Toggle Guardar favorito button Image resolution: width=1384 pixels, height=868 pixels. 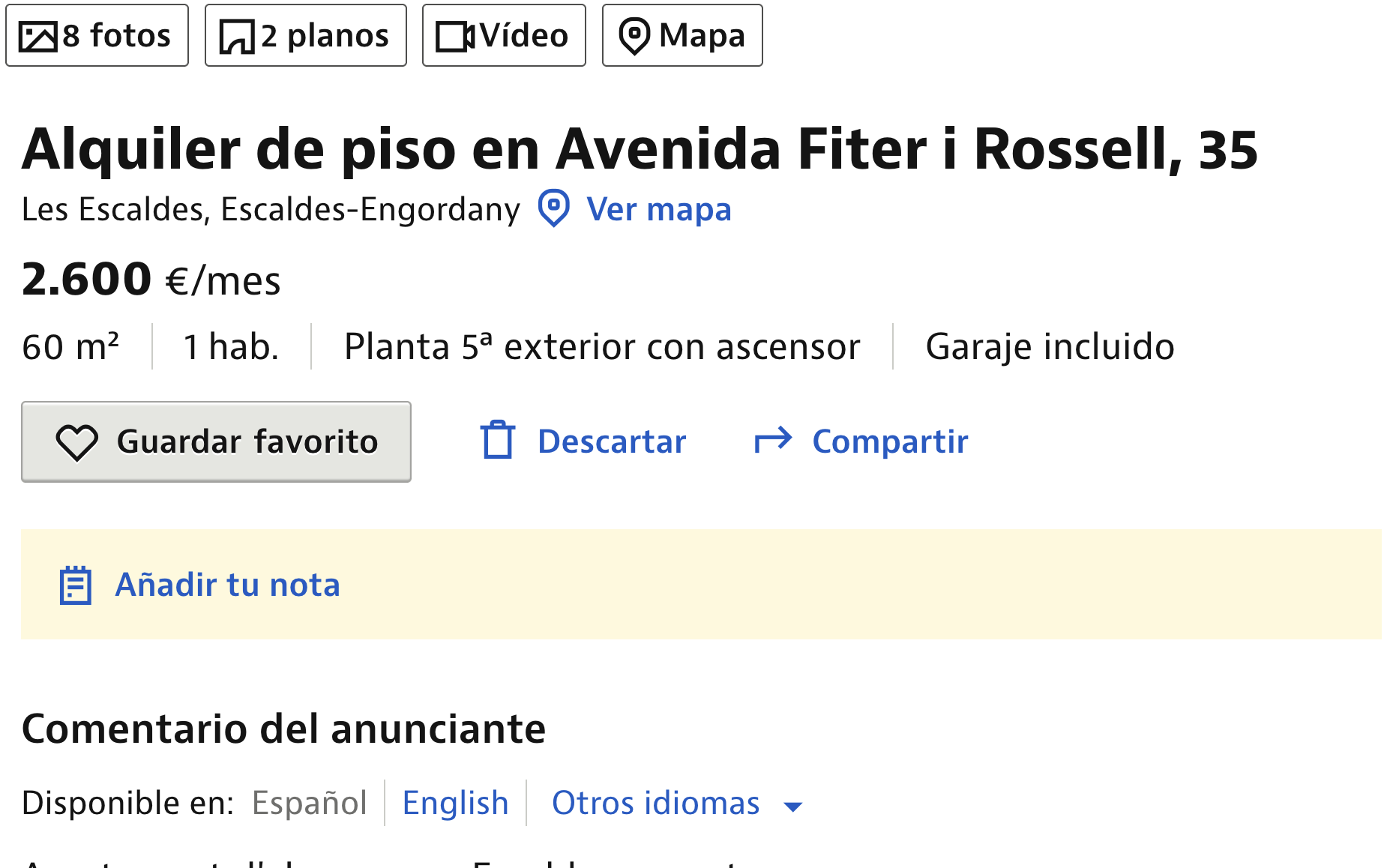click(216, 441)
